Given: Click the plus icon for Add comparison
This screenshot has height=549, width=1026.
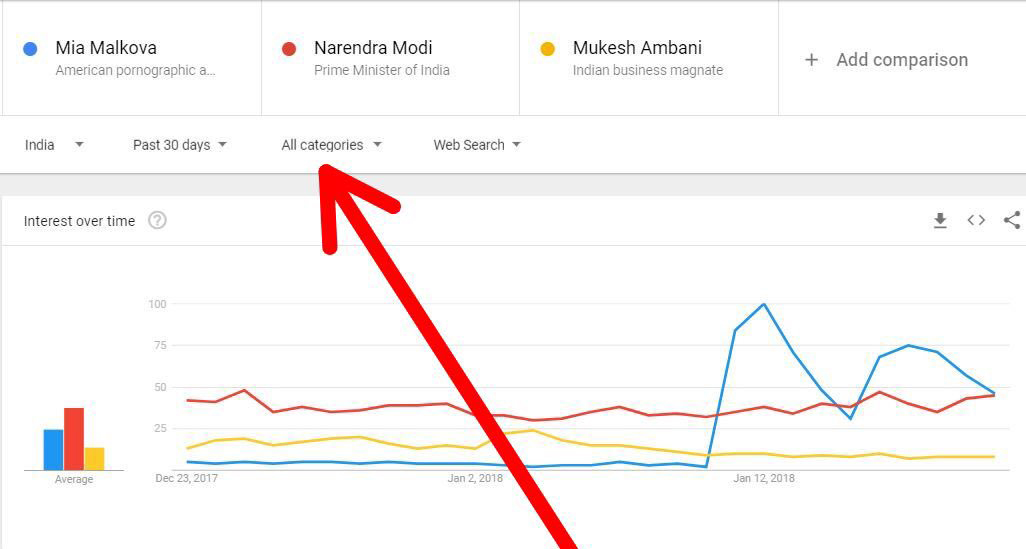Looking at the screenshot, I should click(x=811, y=60).
